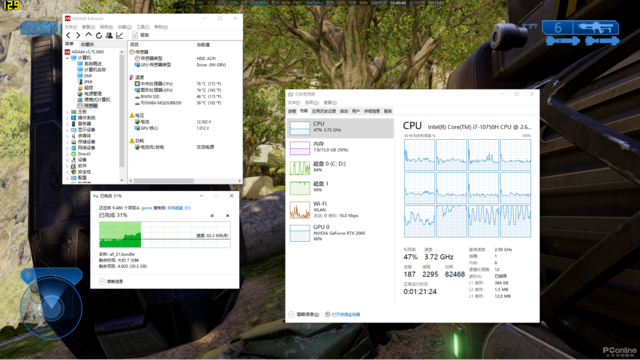
Task: Select Wi-Fi in performance list
Action: pos(340,209)
